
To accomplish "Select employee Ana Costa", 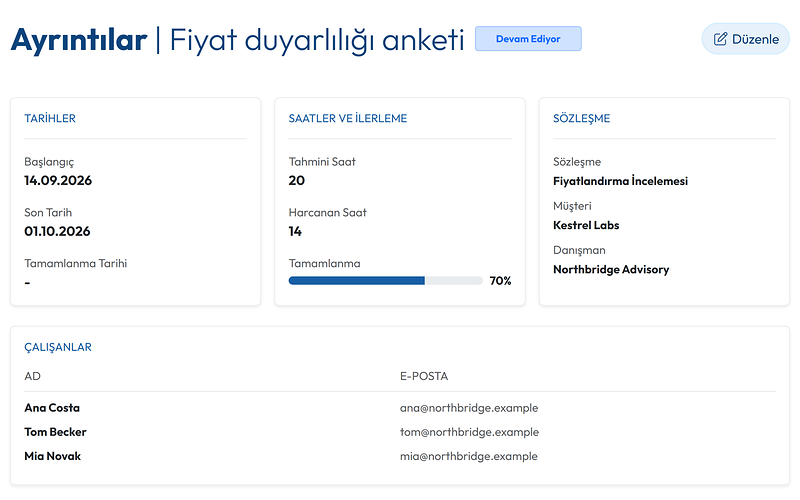I will [52, 408].
